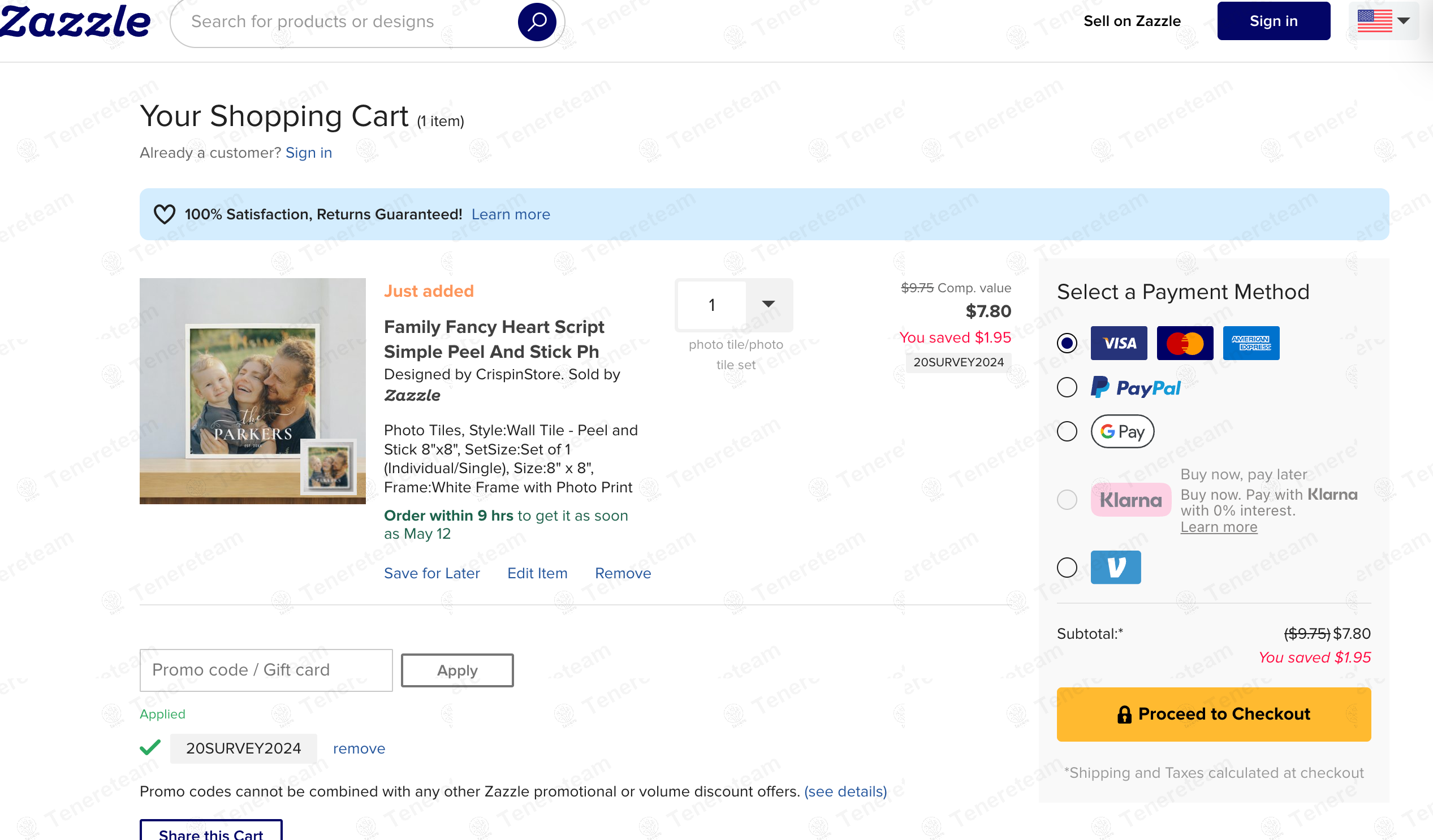Click the PayPal logo
The width and height of the screenshot is (1433, 840).
[1135, 388]
